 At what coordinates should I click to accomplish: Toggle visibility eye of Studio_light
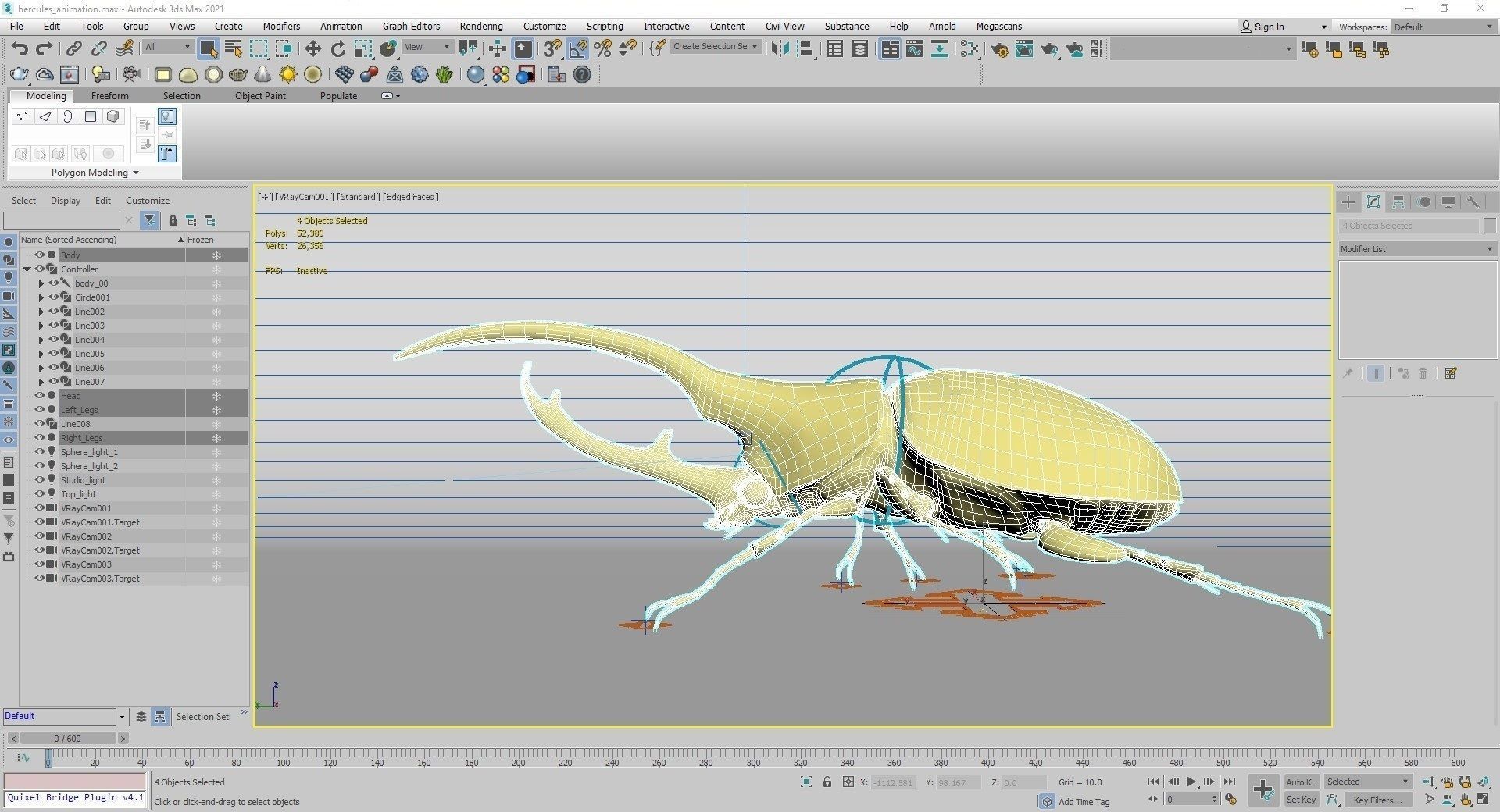click(x=39, y=480)
